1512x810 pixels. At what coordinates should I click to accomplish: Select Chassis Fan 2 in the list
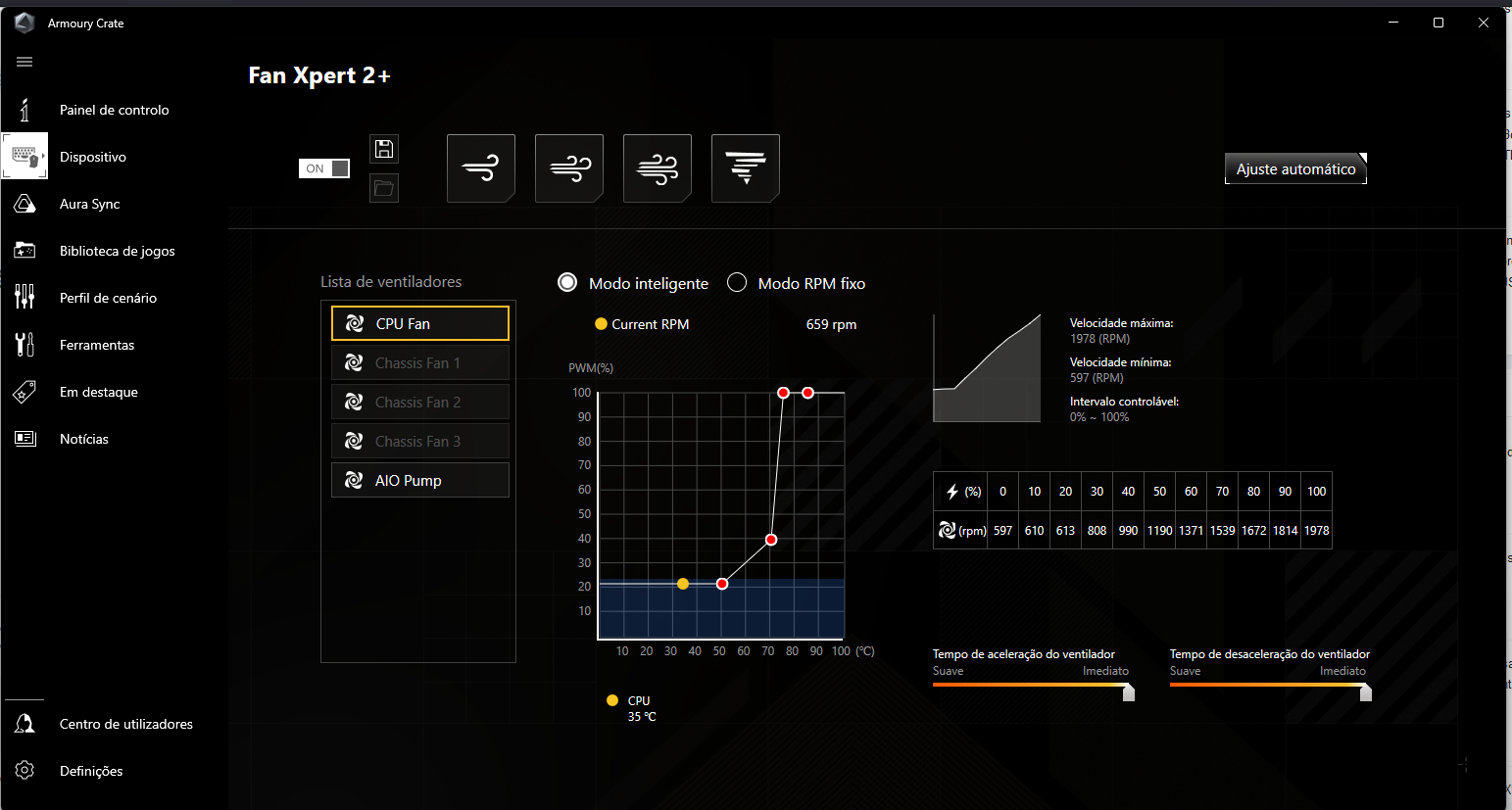420,402
